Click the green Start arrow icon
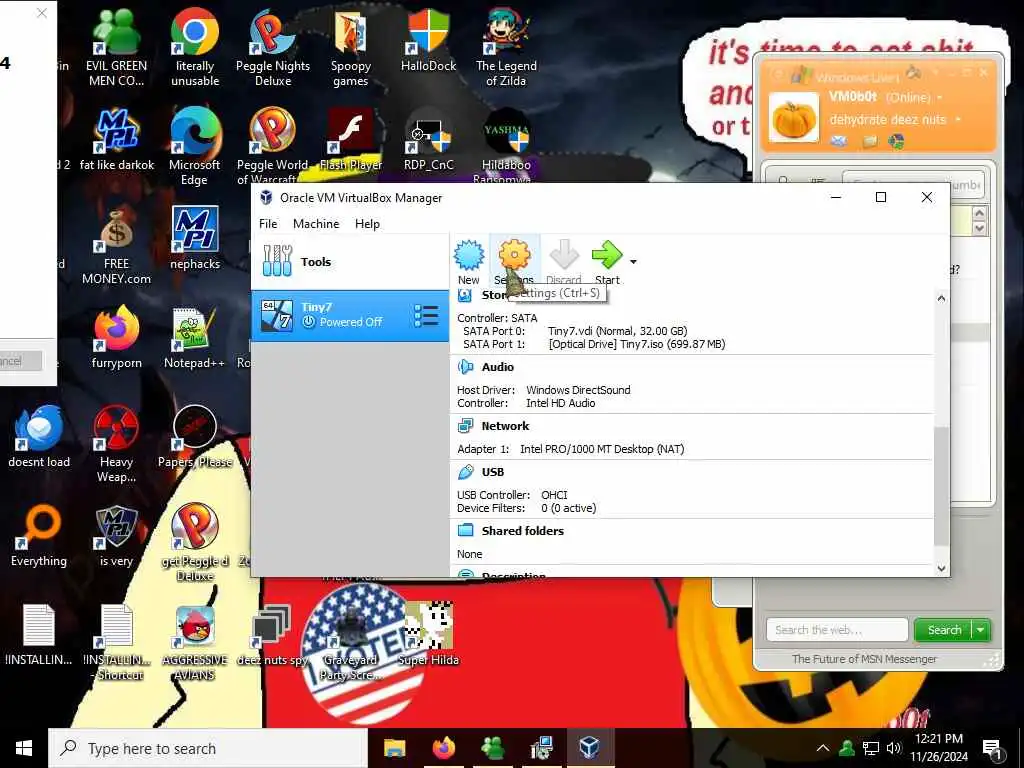 pyautogui.click(x=607, y=255)
